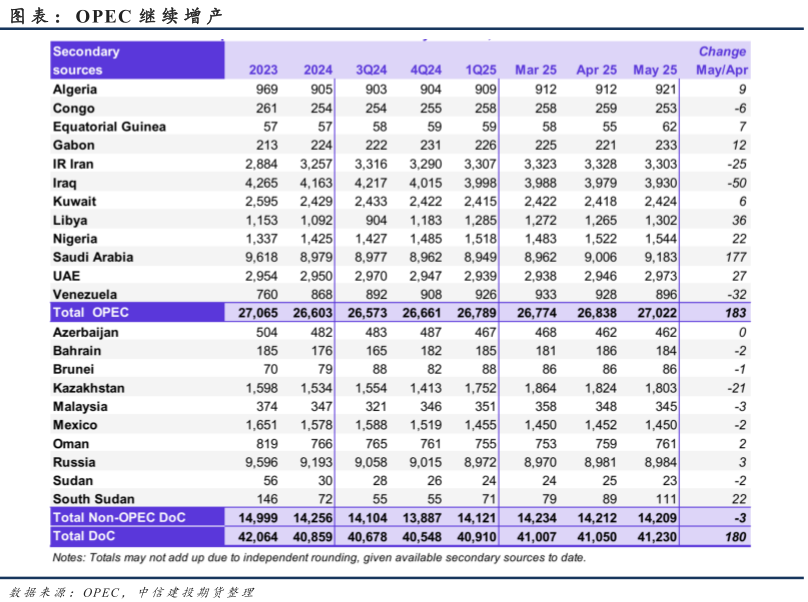Image resolution: width=808 pixels, height=602 pixels.
Task: Select Total DoC 2023 value "42,064"
Action: [x=258, y=537]
